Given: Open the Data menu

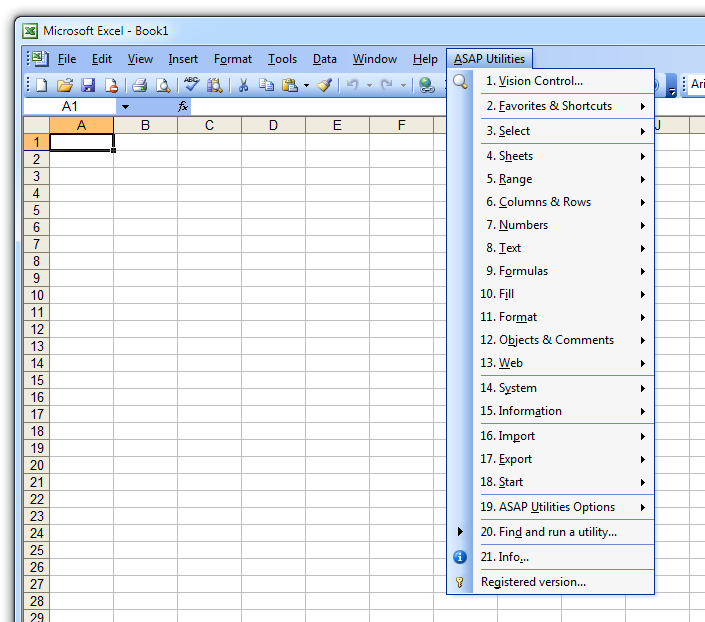Looking at the screenshot, I should click(x=324, y=59).
